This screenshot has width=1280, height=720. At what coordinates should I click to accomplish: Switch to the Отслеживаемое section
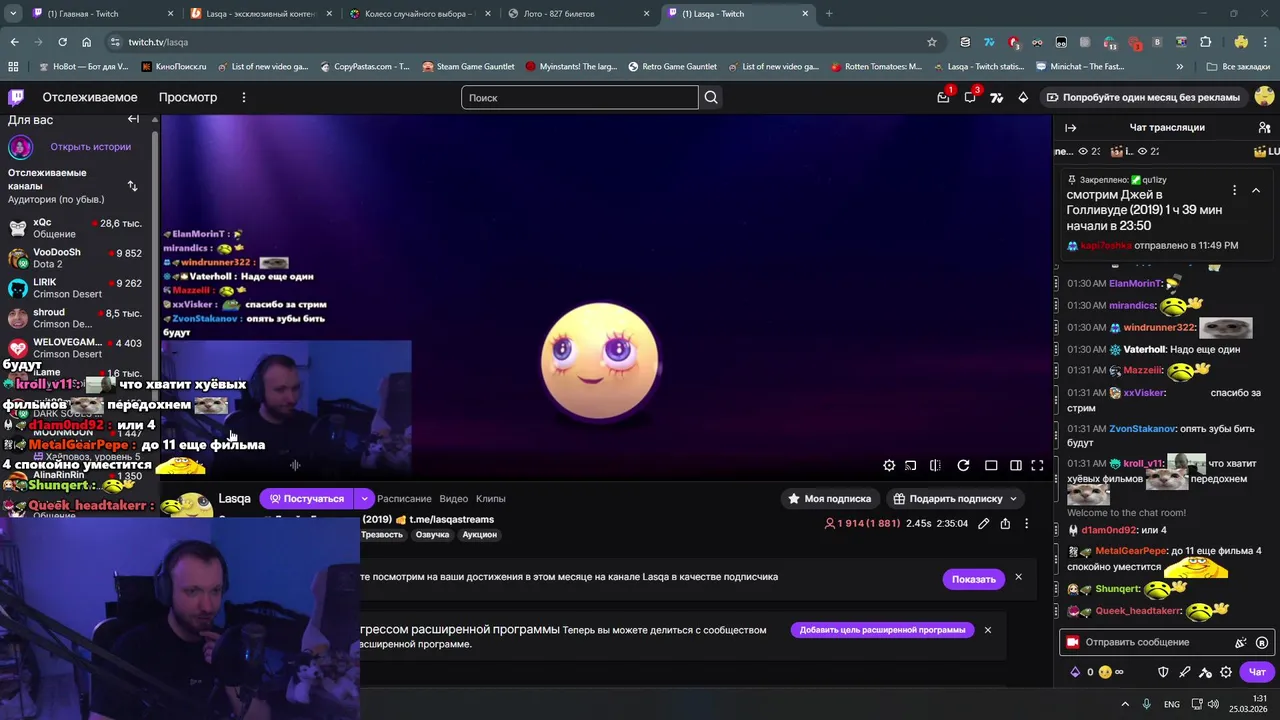point(90,97)
